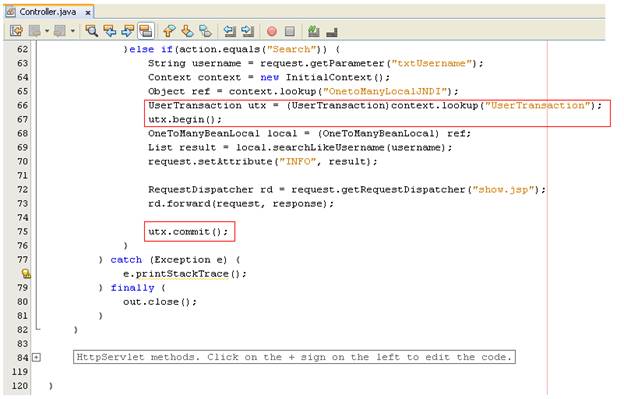Click the lightbulb hint icon in gutter
The height and width of the screenshot is (399, 624).
(x=26, y=274)
